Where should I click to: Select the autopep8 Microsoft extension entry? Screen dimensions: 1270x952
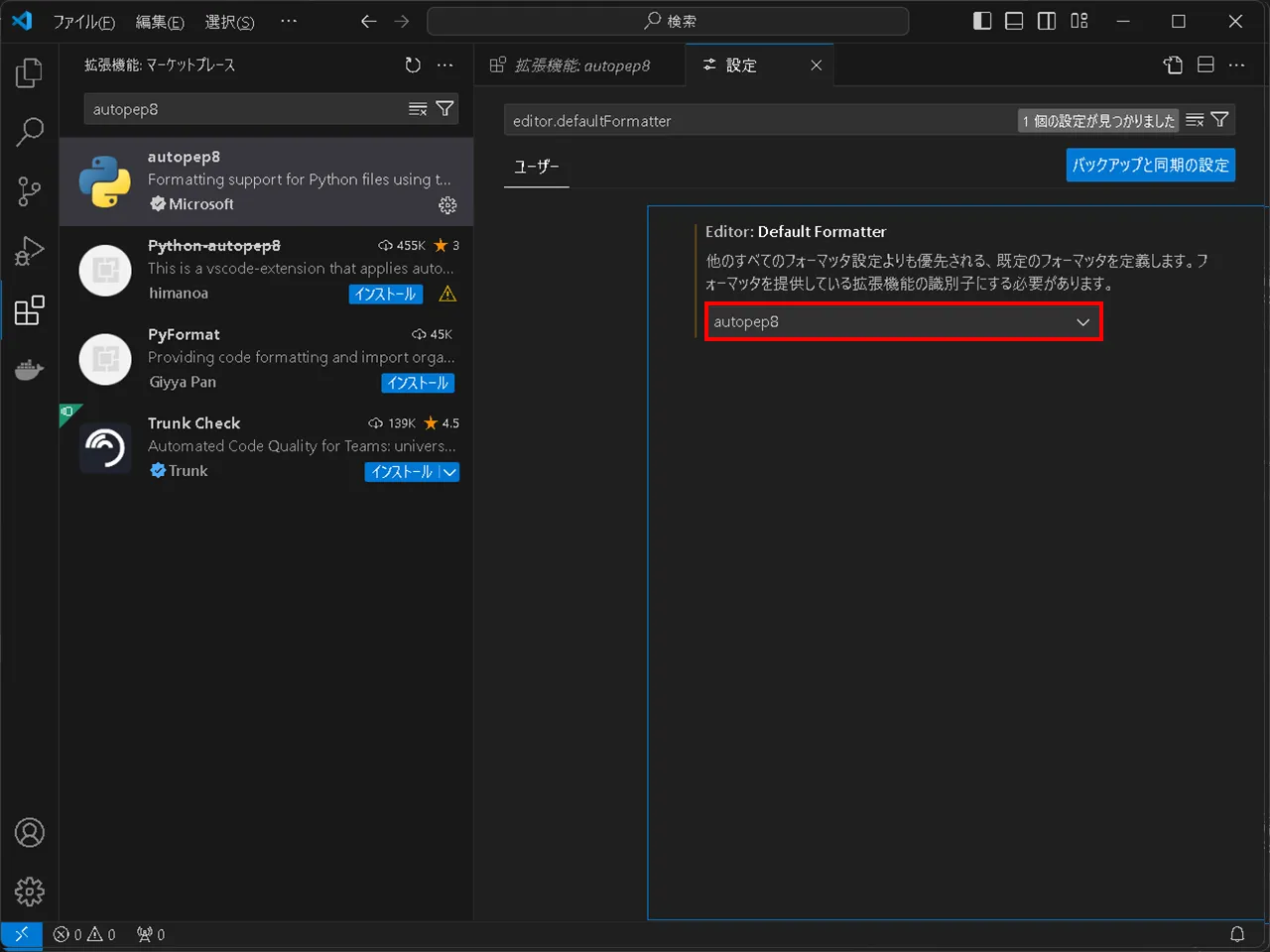[x=266, y=181]
